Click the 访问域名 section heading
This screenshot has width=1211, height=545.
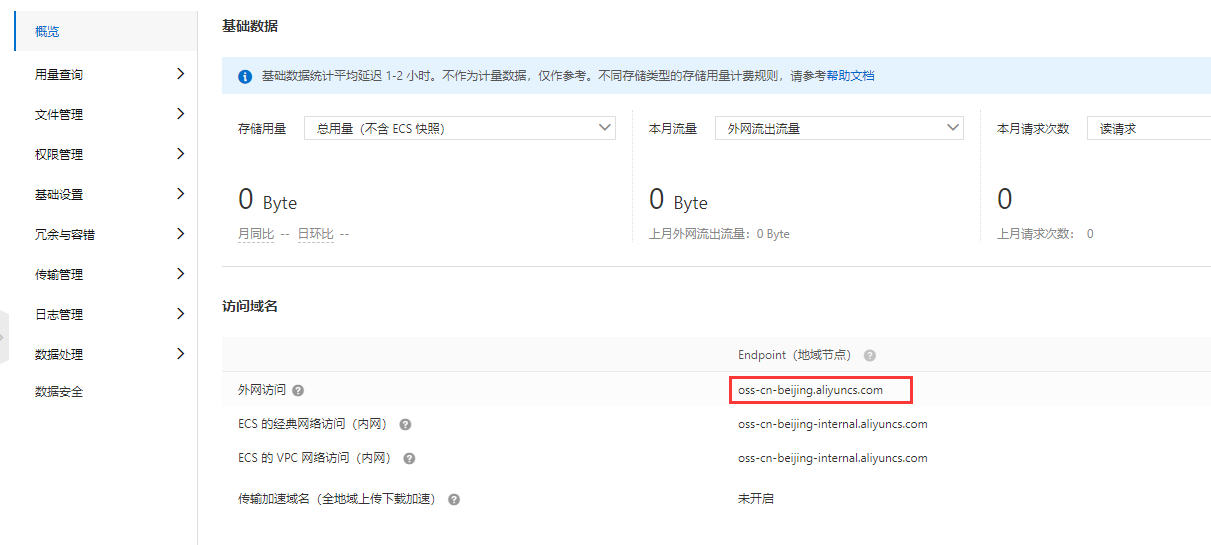250,306
